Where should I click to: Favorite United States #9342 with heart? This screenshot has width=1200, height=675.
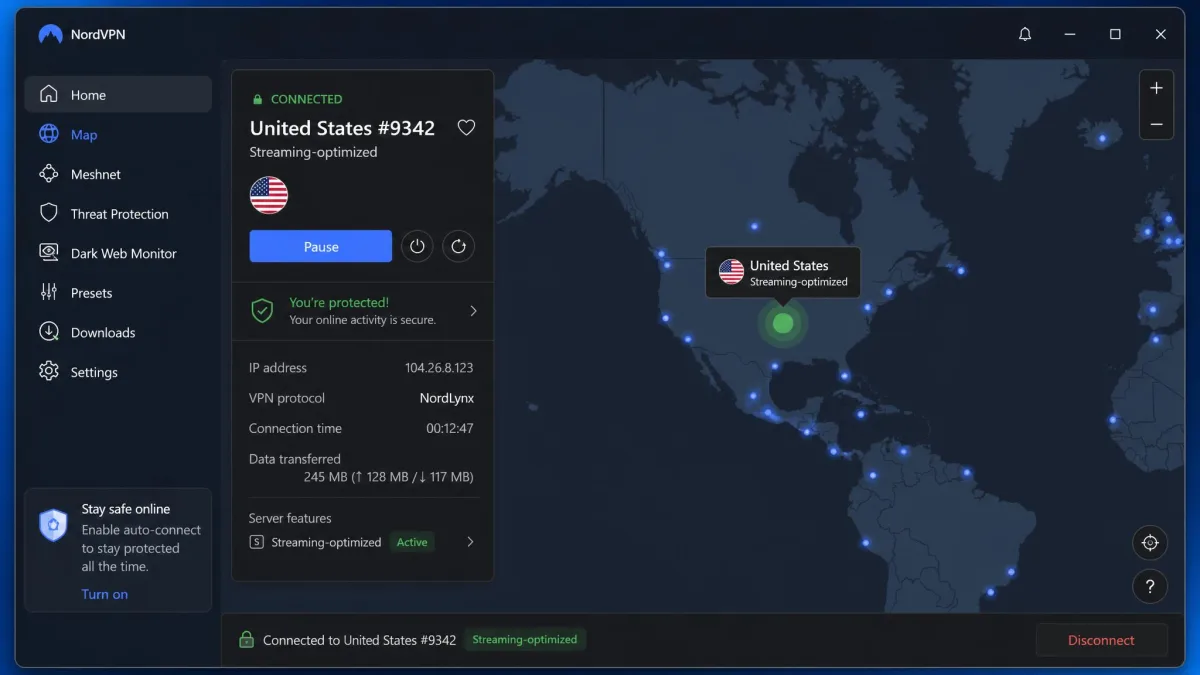click(x=466, y=128)
